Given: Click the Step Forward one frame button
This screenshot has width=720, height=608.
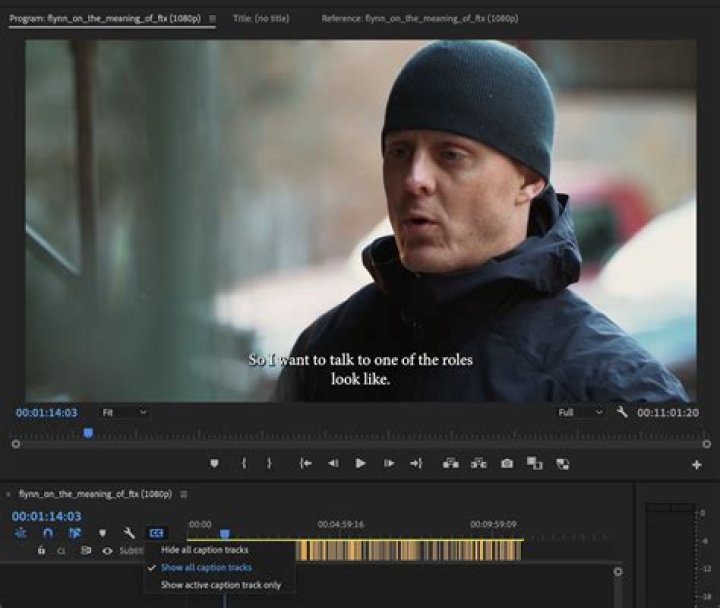Looking at the screenshot, I should [x=388, y=463].
